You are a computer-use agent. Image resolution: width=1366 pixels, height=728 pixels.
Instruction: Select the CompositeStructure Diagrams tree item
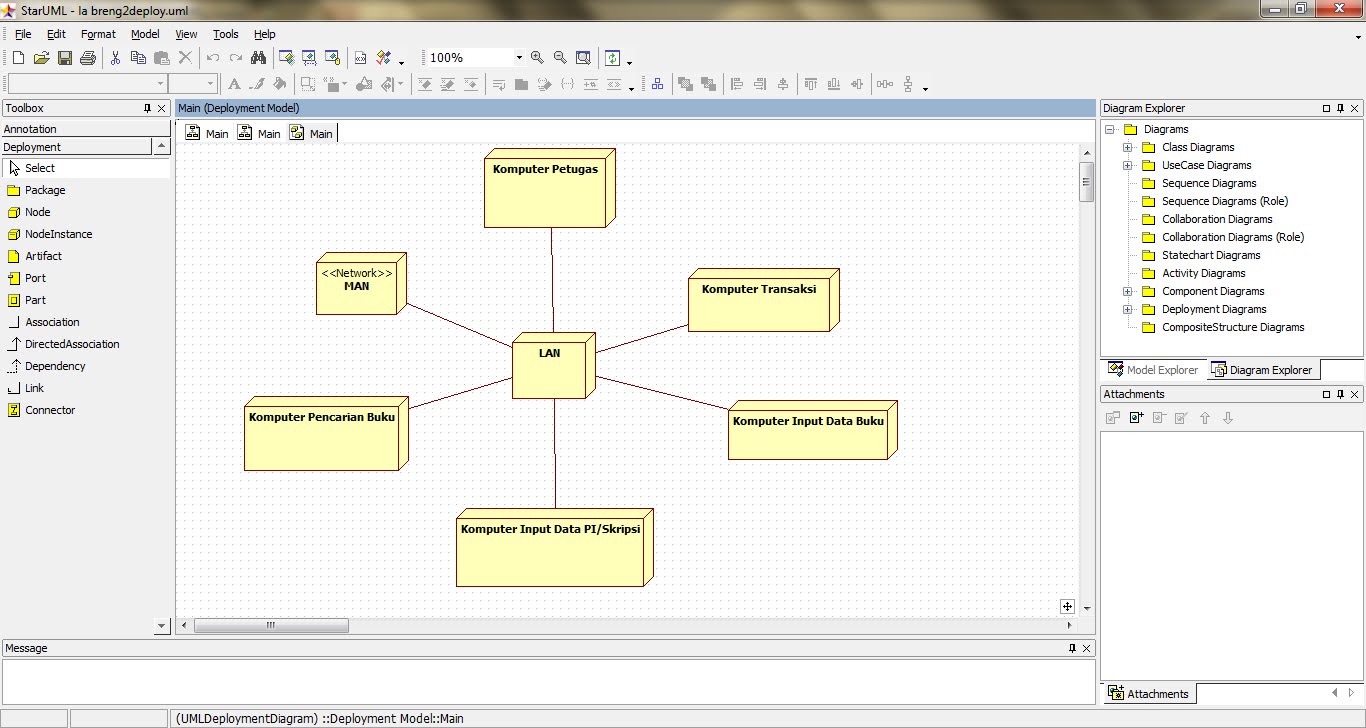point(1233,327)
